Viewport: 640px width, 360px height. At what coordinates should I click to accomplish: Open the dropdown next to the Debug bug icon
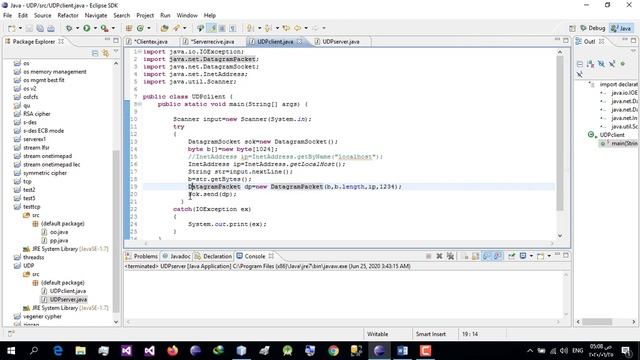77,28
